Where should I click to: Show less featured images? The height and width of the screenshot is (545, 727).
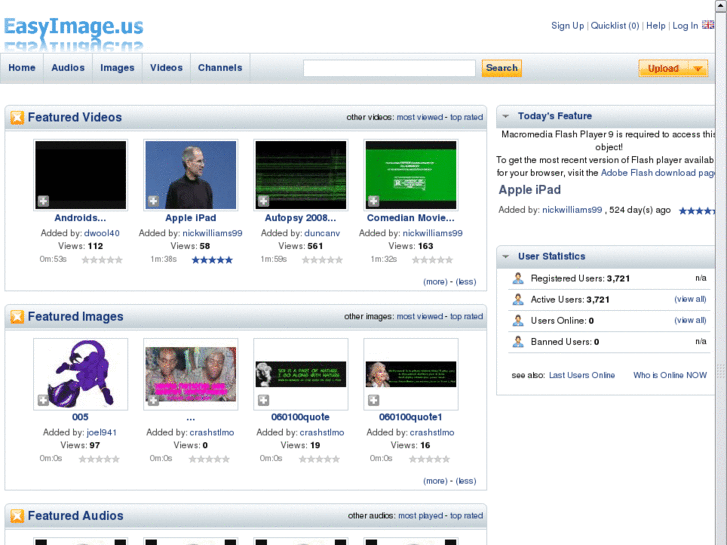tap(466, 481)
